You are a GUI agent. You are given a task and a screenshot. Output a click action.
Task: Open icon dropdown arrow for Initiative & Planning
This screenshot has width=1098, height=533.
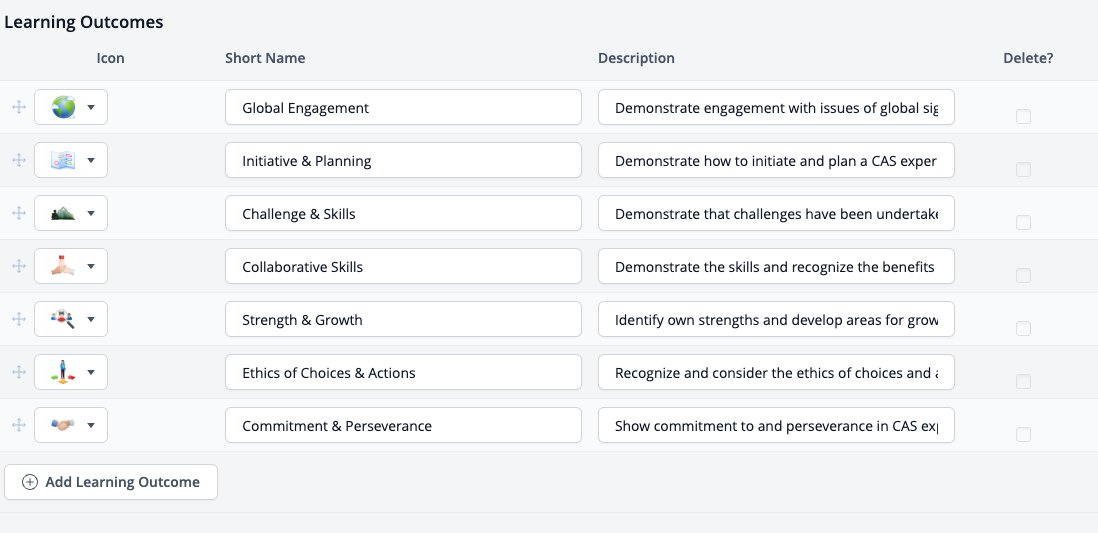(91, 160)
